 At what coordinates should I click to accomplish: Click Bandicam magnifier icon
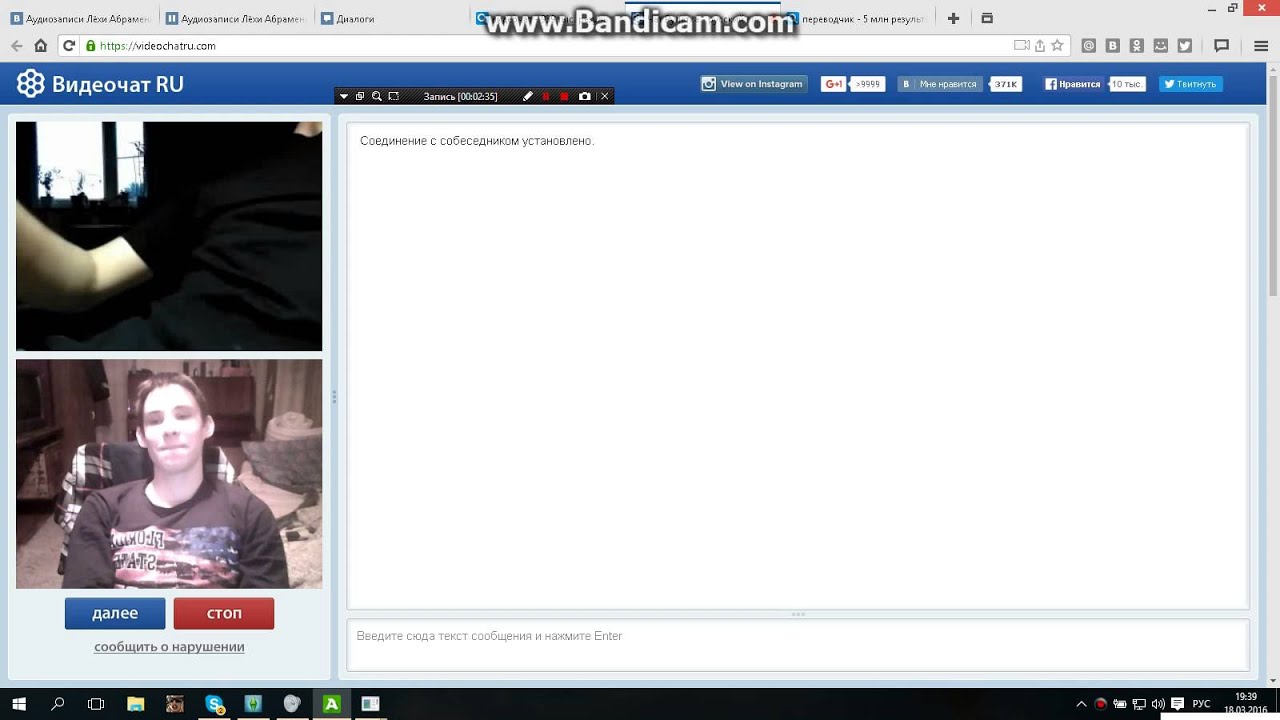coord(377,97)
